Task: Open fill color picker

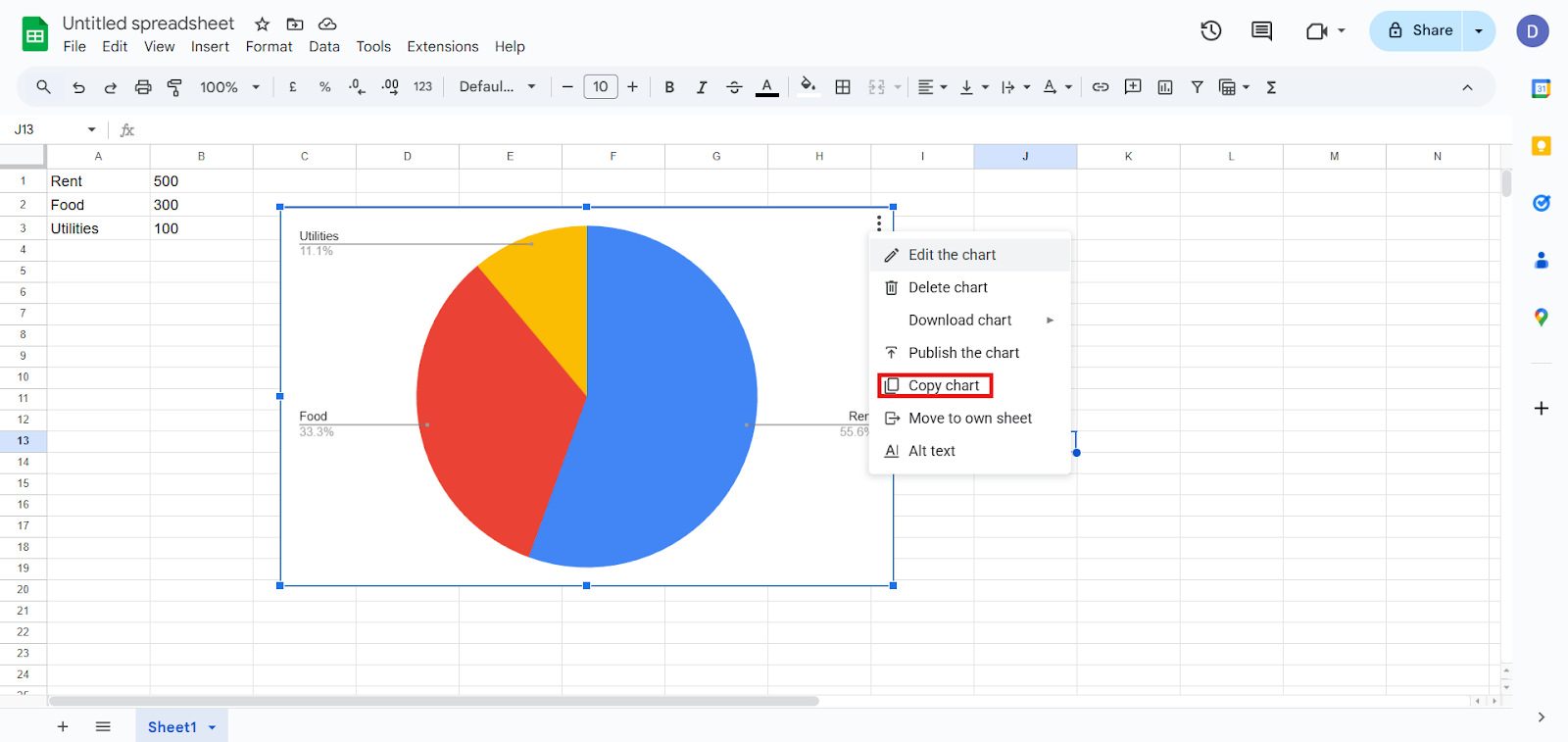Action: tap(808, 85)
